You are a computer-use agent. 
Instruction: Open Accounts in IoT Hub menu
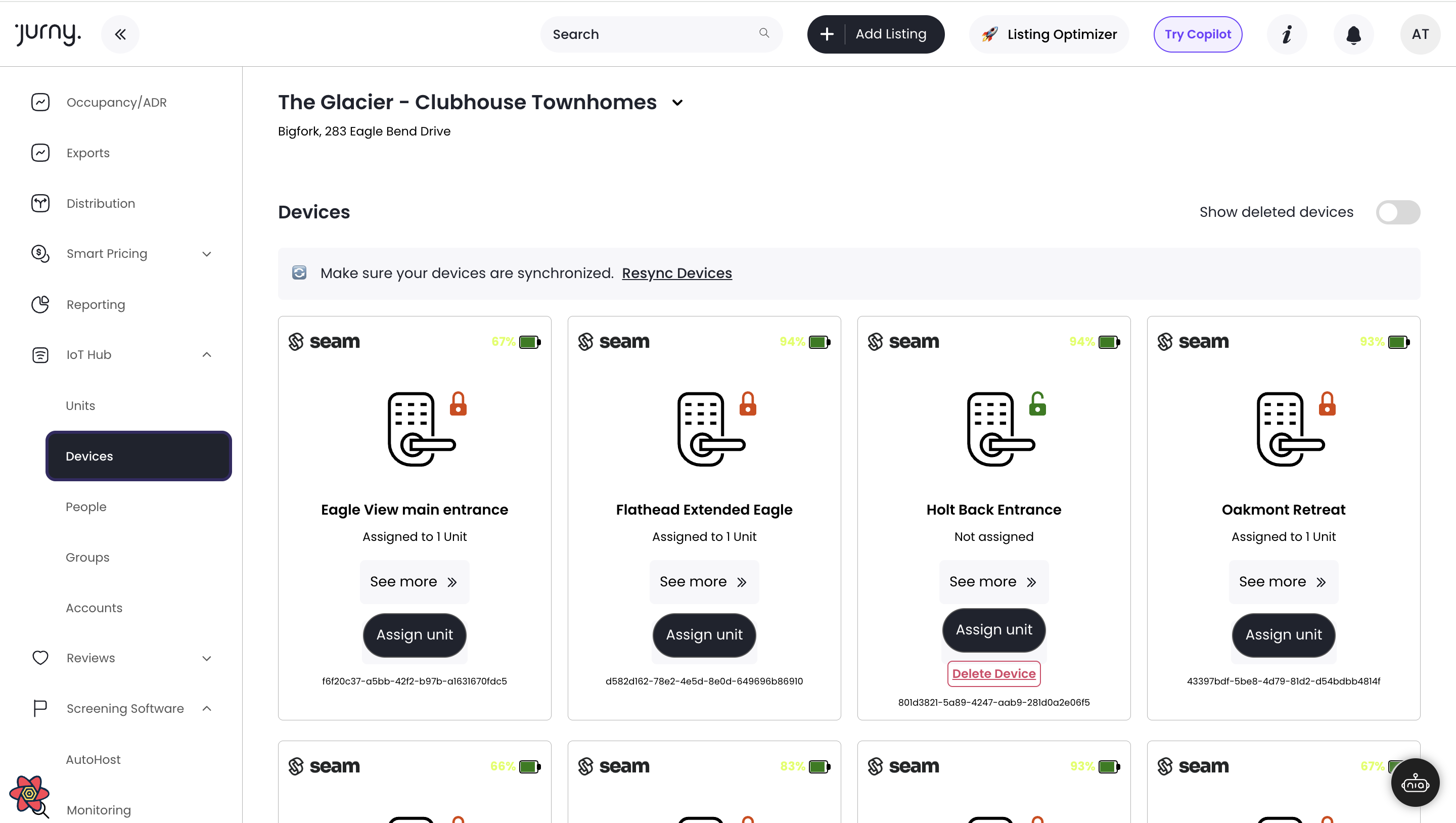tap(94, 608)
